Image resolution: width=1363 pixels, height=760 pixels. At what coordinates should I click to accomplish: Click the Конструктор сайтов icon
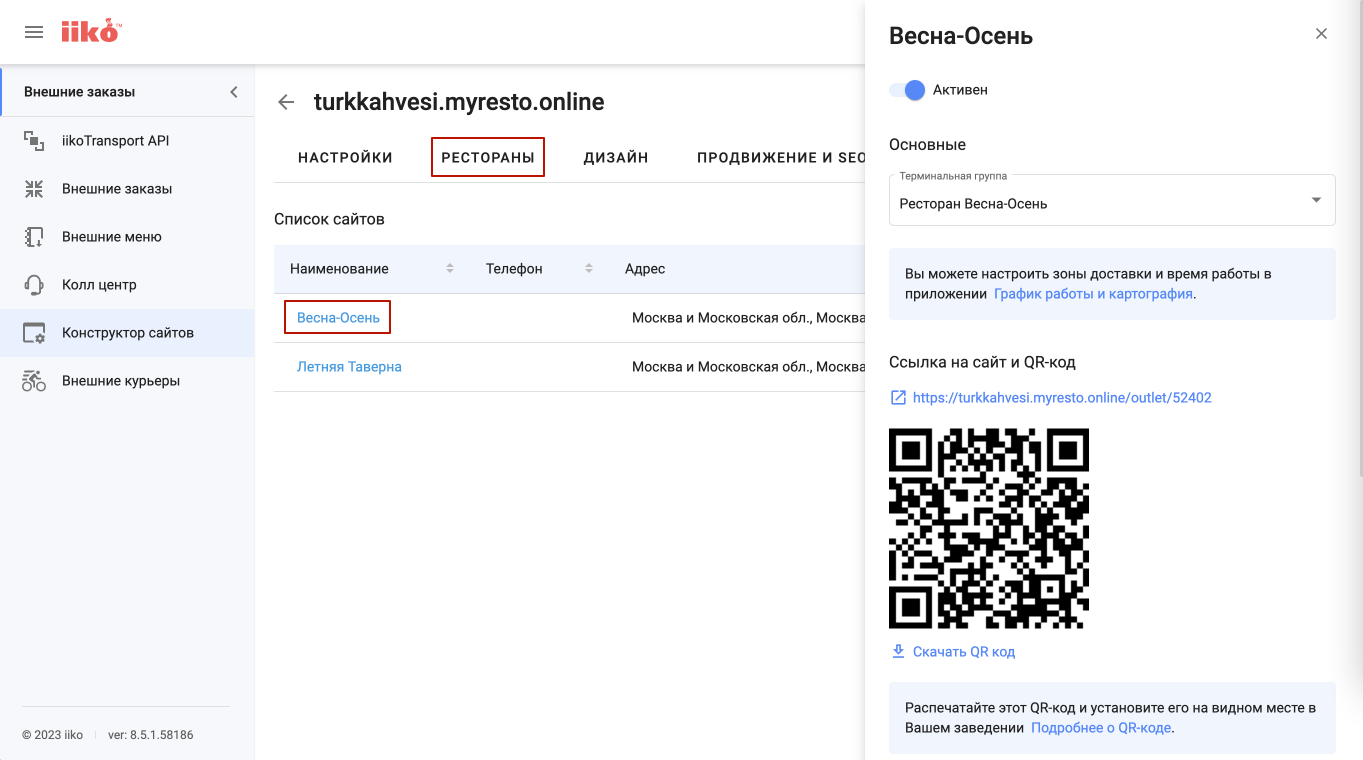pyautogui.click(x=34, y=333)
